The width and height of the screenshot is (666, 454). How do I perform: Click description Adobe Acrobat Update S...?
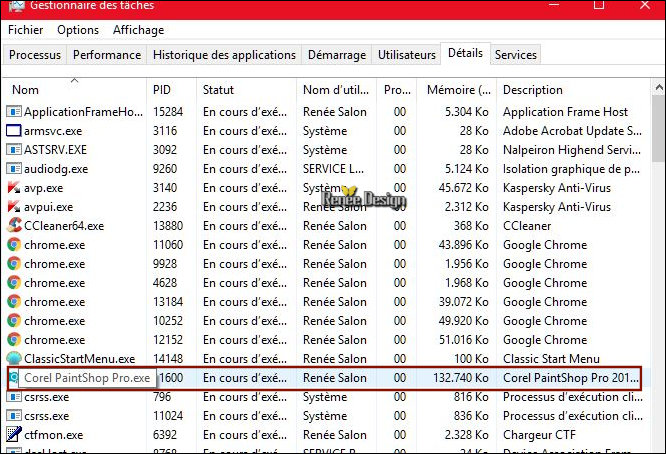[x=572, y=131]
